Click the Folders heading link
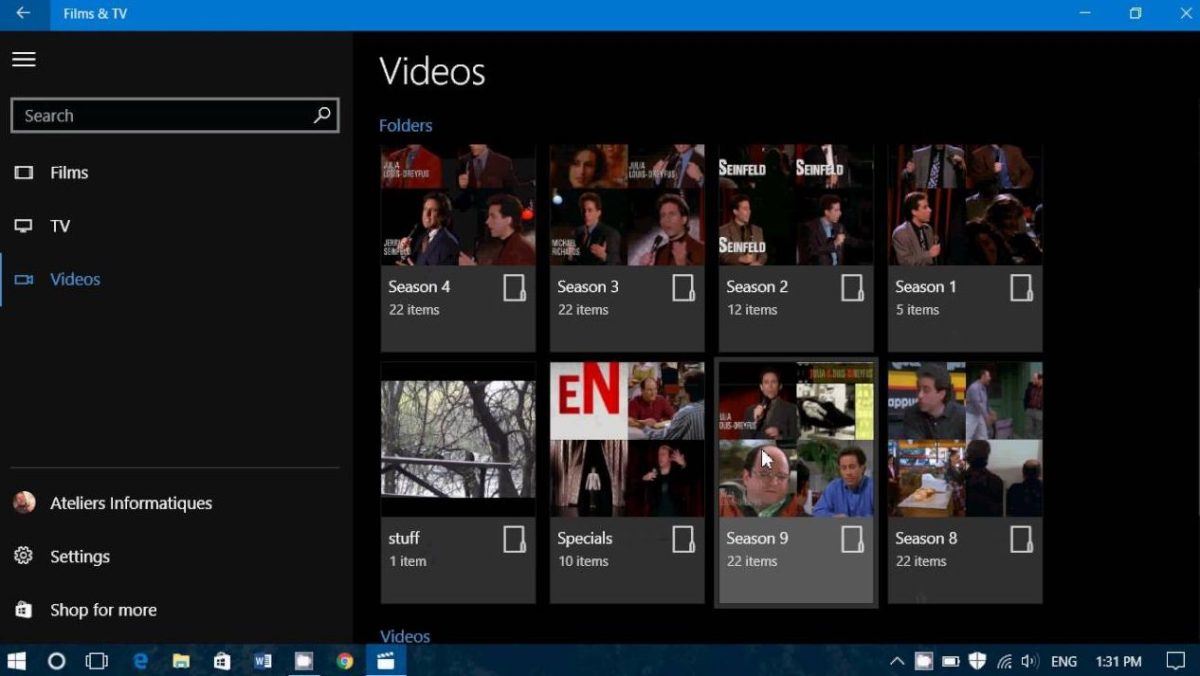This screenshot has height=676, width=1200. coord(405,125)
